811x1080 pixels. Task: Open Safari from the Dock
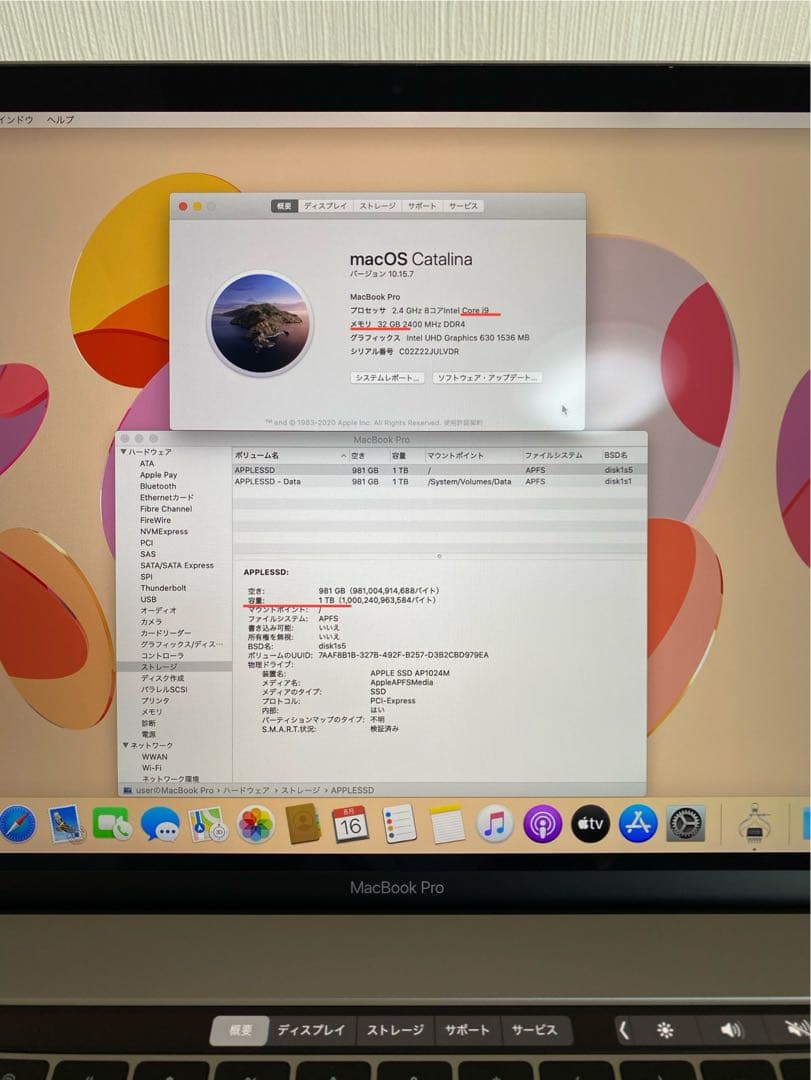(17, 824)
